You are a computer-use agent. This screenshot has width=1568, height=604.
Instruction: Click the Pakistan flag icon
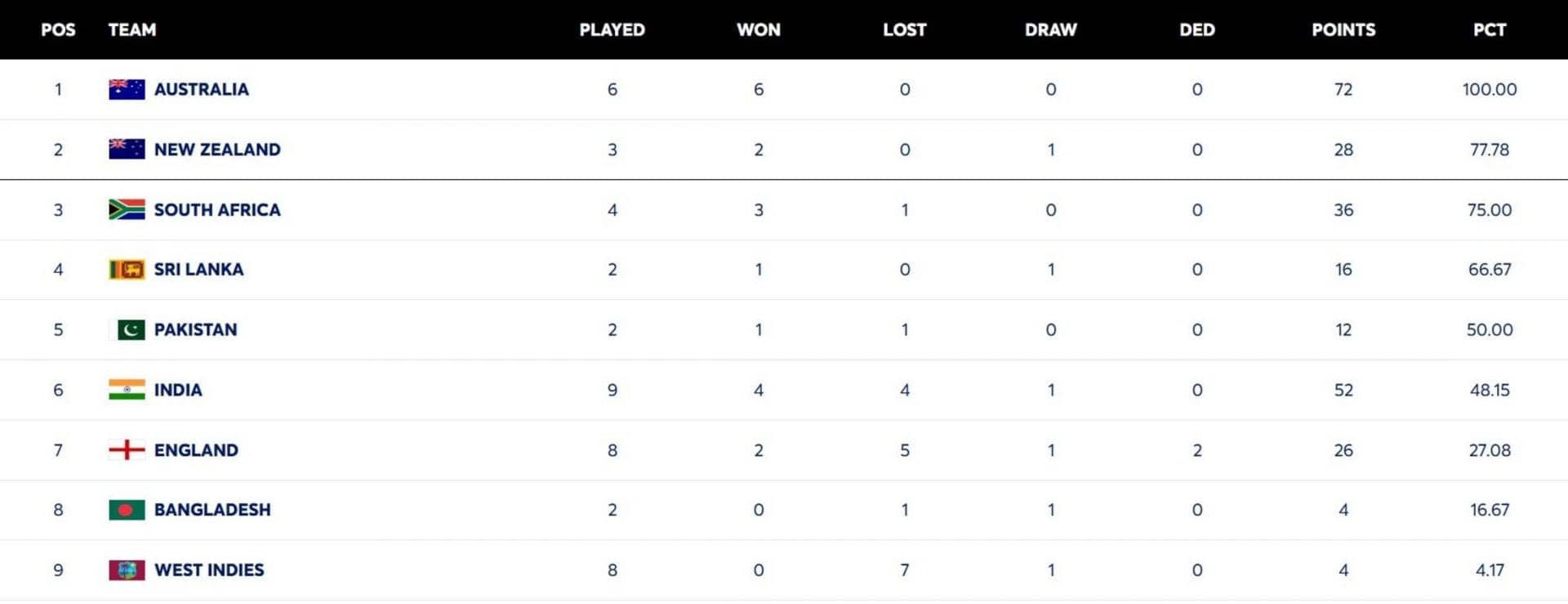coord(127,329)
